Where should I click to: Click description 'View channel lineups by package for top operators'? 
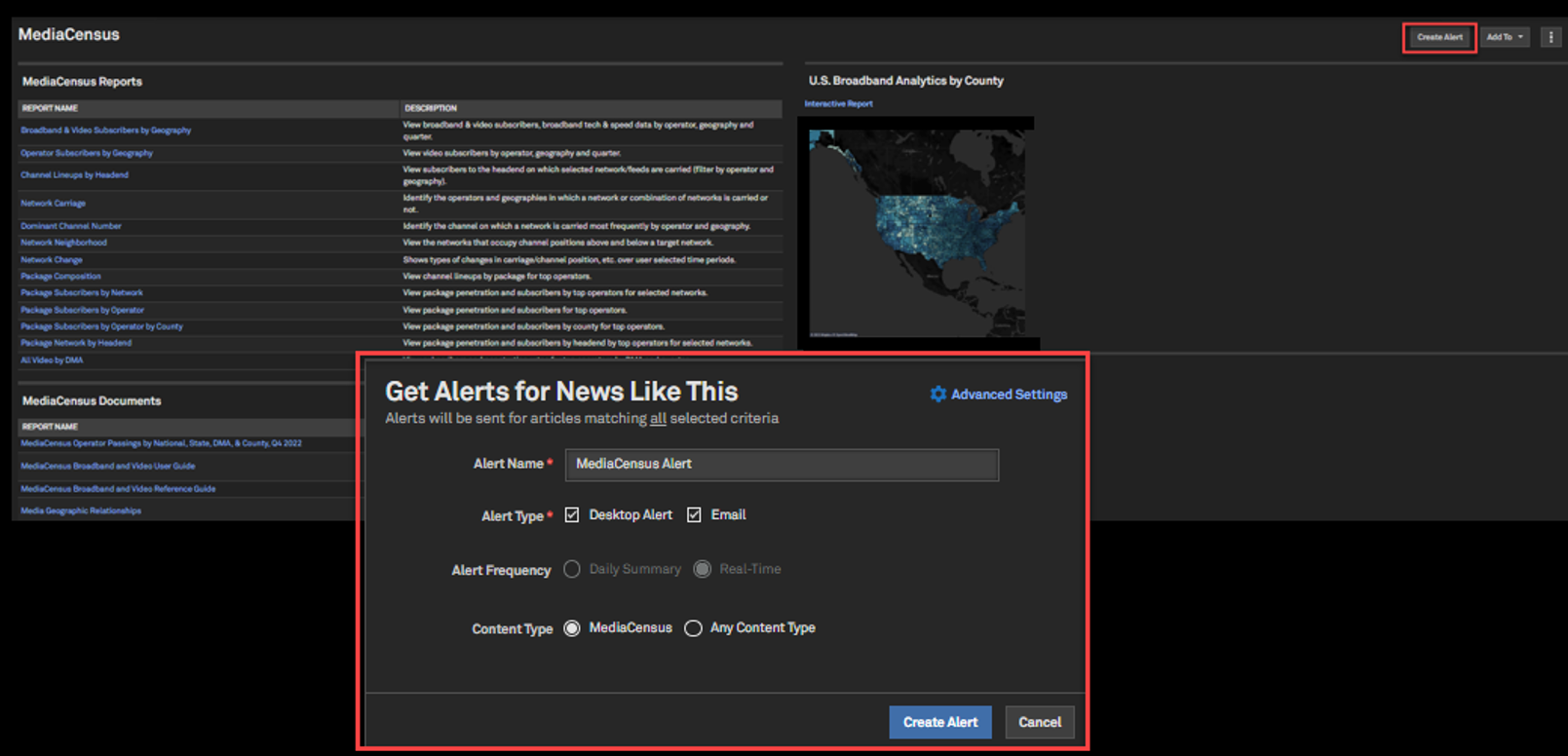click(x=497, y=277)
